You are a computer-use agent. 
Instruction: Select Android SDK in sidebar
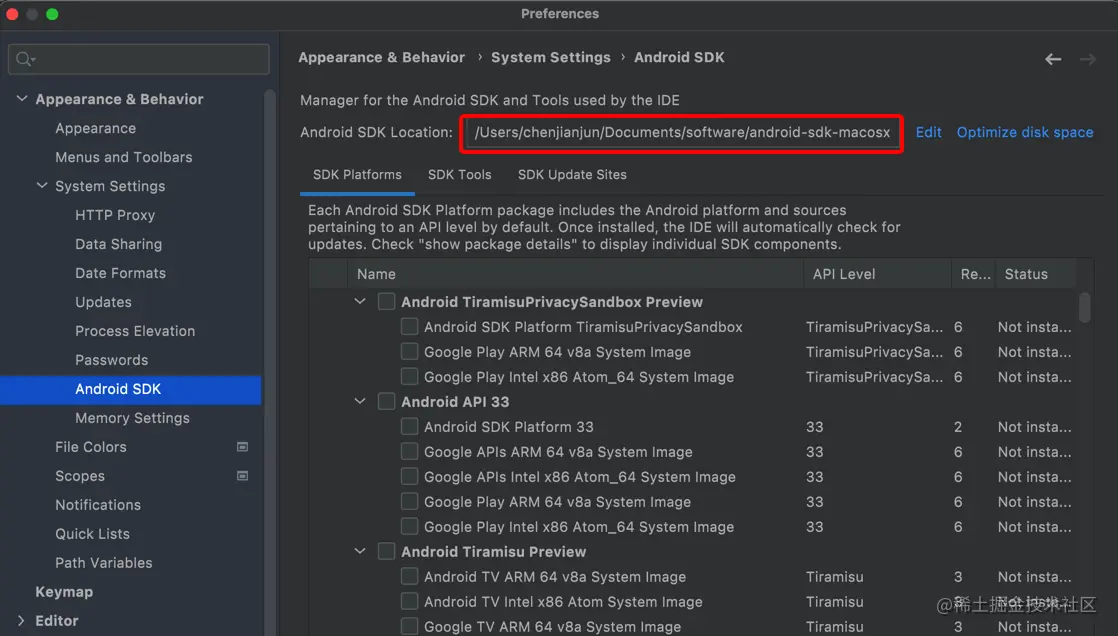[x=130, y=389]
